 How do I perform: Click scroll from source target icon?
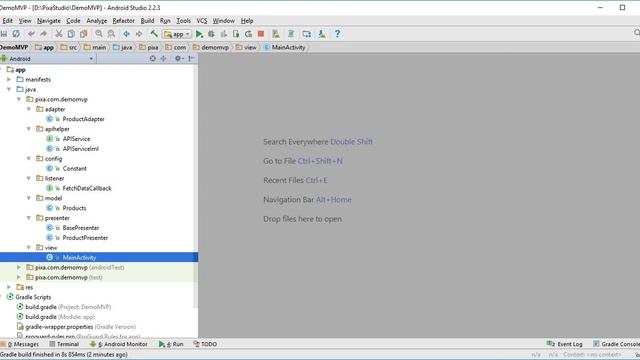coord(153,58)
